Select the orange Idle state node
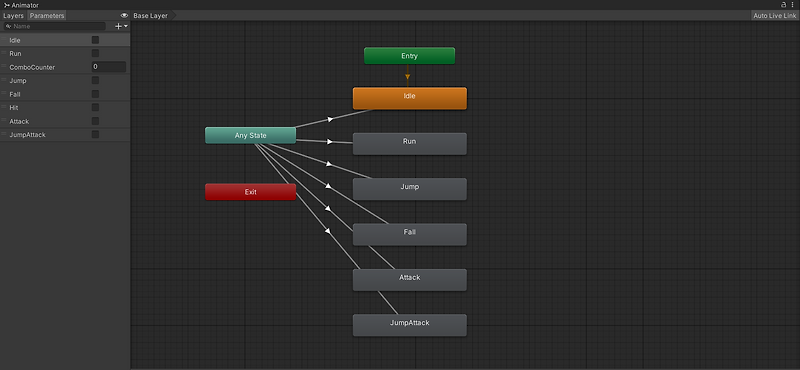 click(410, 98)
